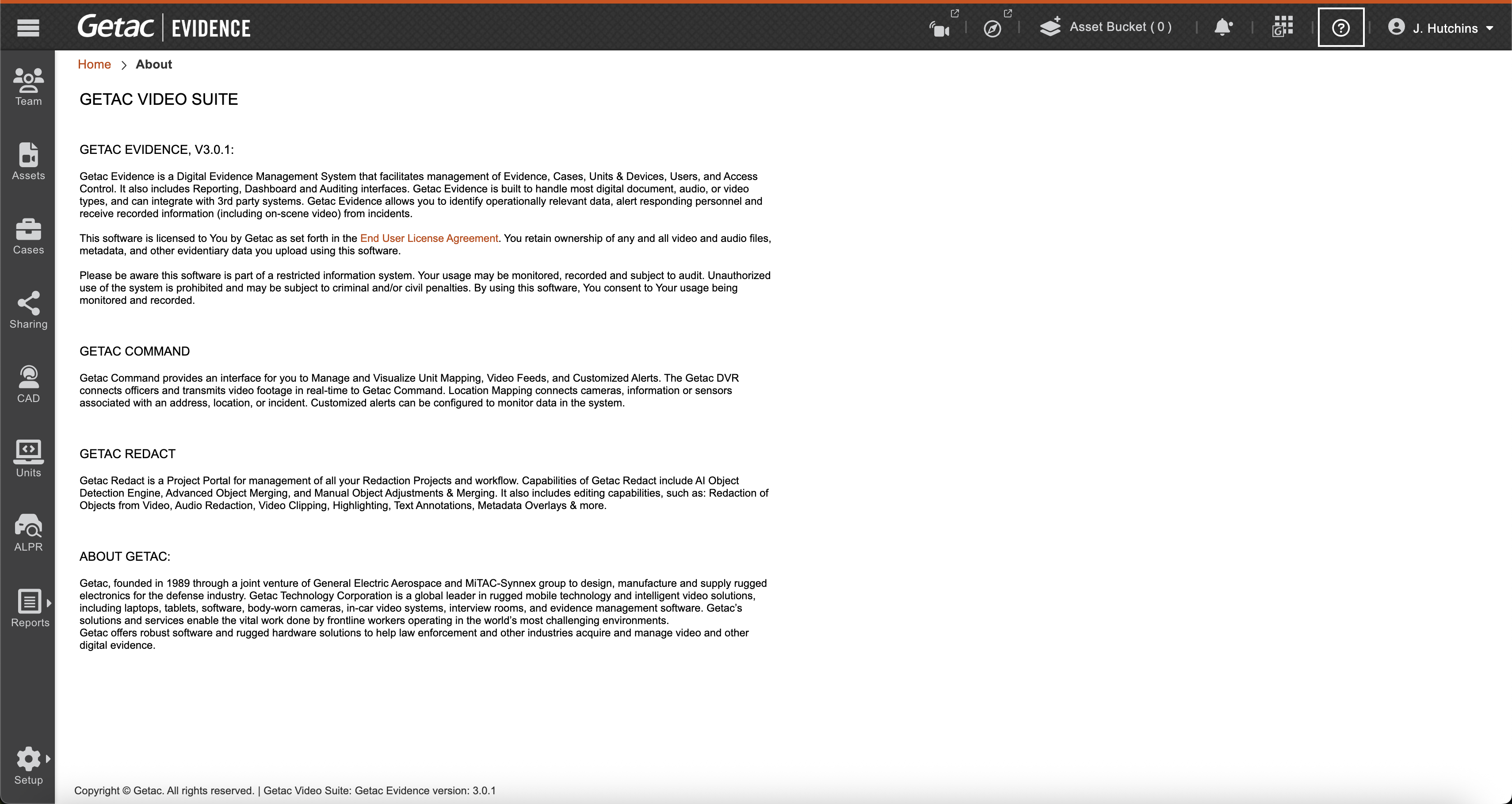Image resolution: width=1512 pixels, height=804 pixels.
Task: View notifications bell
Action: pos(1223,27)
